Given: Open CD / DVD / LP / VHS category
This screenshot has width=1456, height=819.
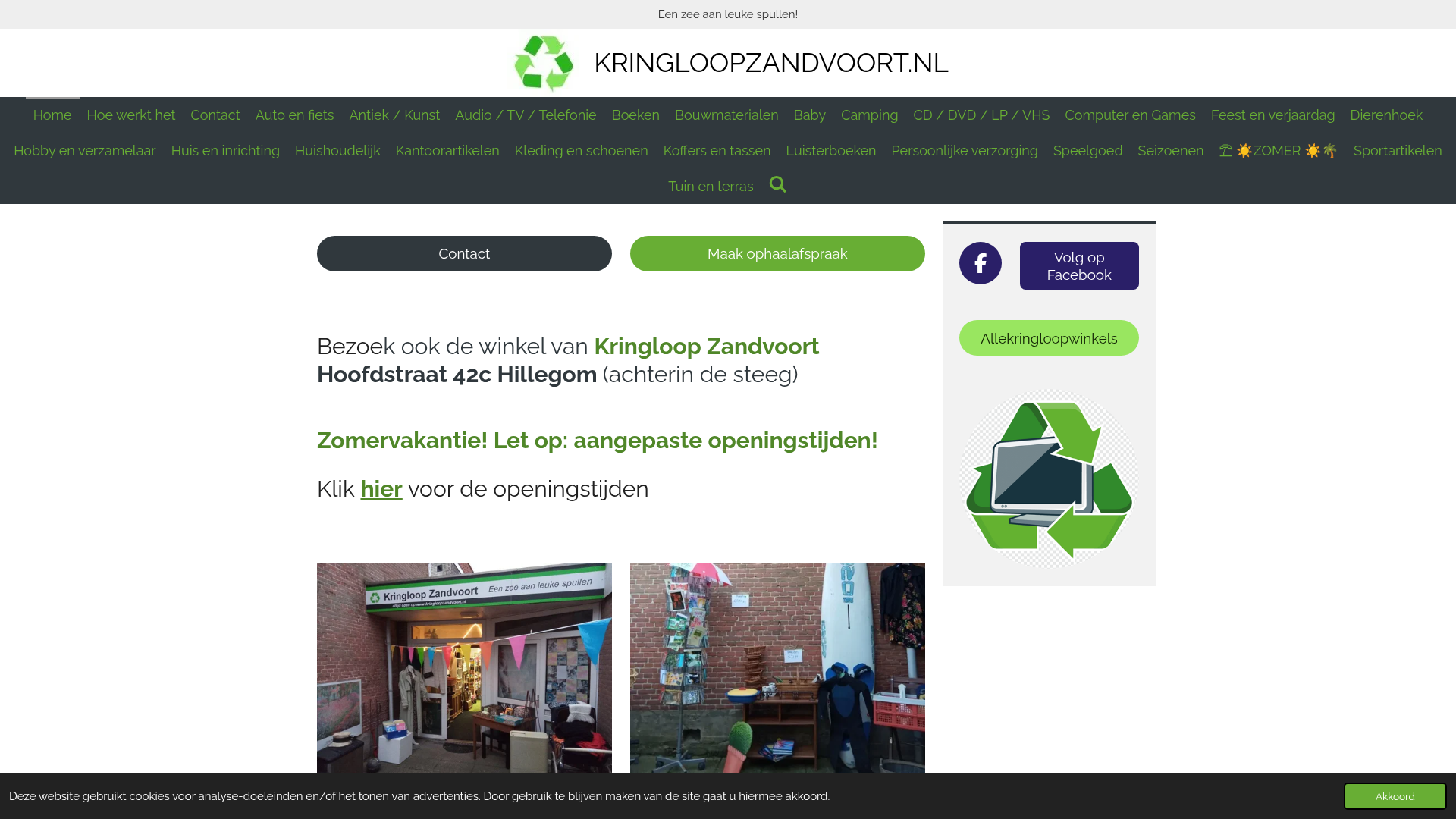Looking at the screenshot, I should point(981,115).
